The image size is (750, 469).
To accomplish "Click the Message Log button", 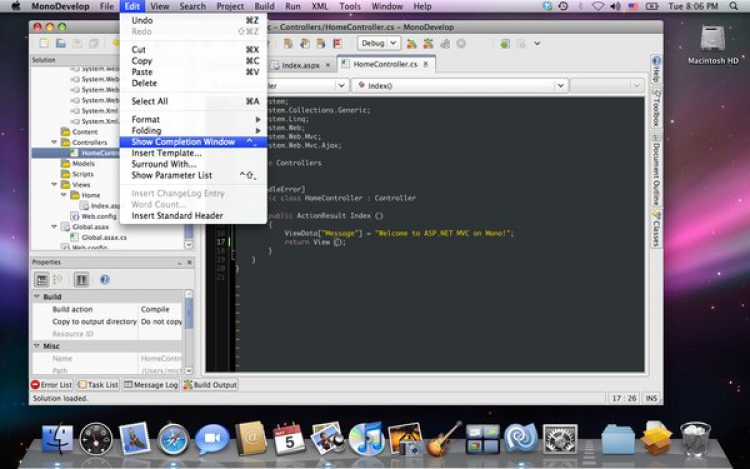I will click(151, 384).
